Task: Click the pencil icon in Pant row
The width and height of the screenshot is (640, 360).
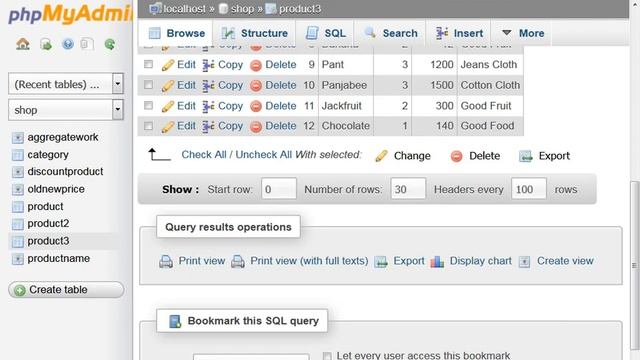Action: [x=167, y=65]
